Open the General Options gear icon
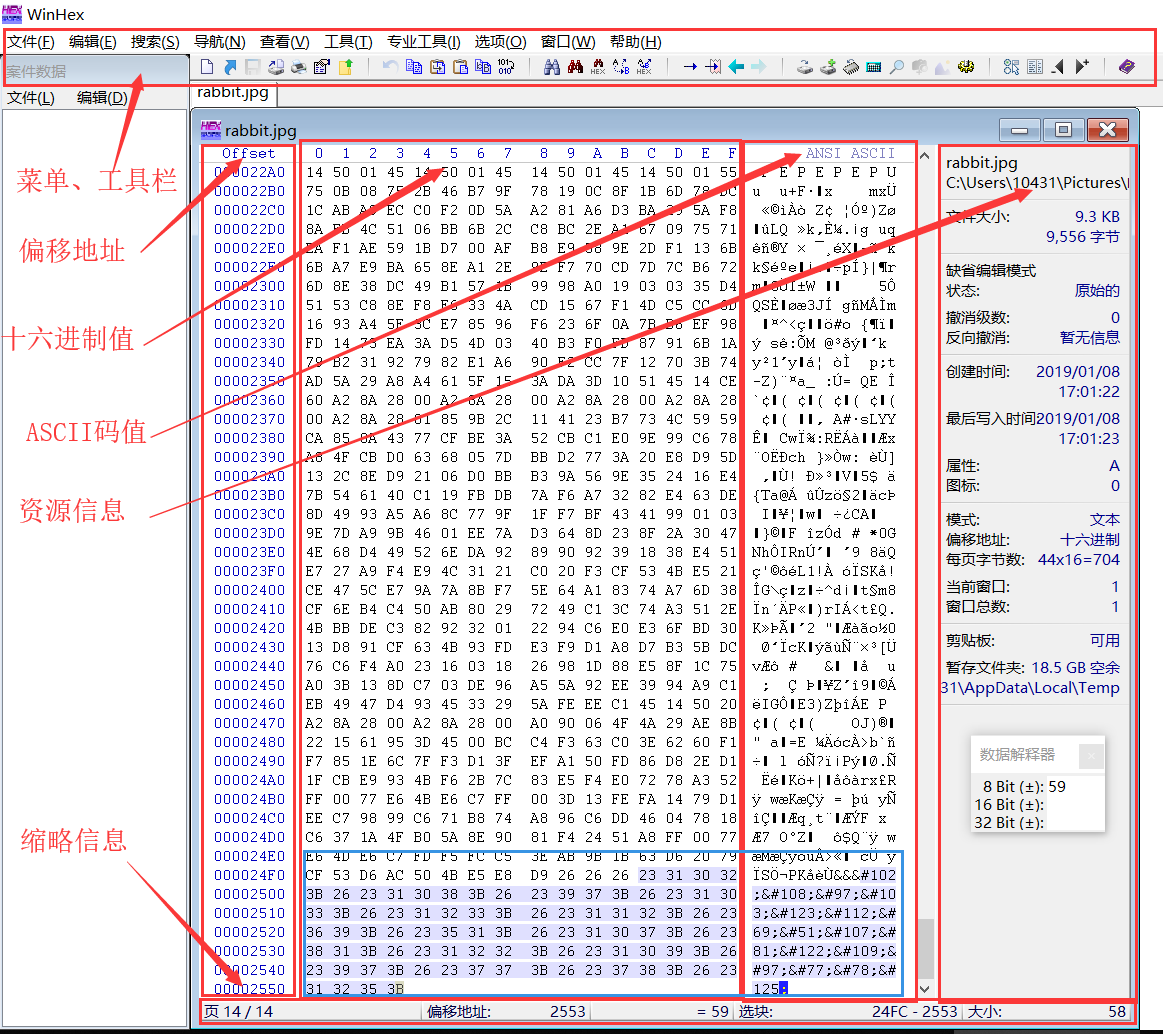The image size is (1163, 1034). pos(966,67)
